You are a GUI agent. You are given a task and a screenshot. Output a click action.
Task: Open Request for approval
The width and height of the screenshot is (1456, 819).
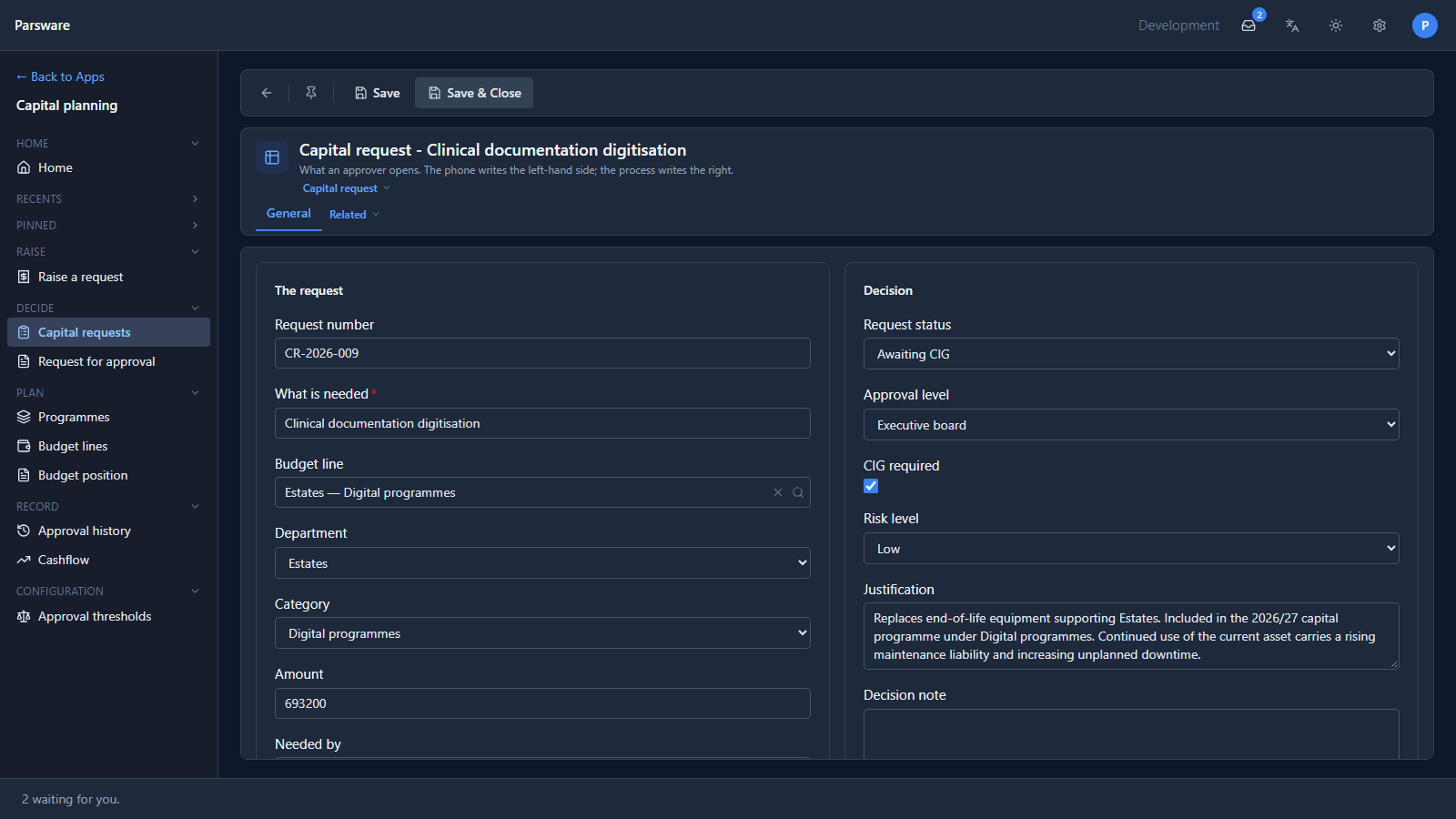click(108, 361)
